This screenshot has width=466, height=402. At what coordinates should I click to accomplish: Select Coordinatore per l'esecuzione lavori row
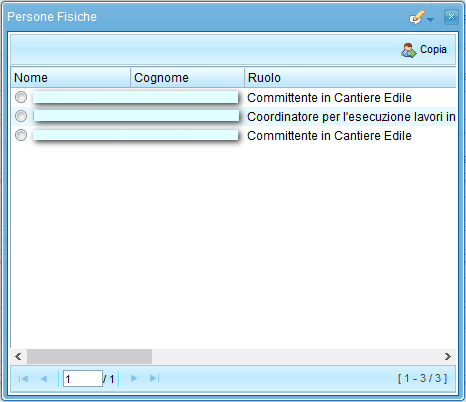point(233,116)
